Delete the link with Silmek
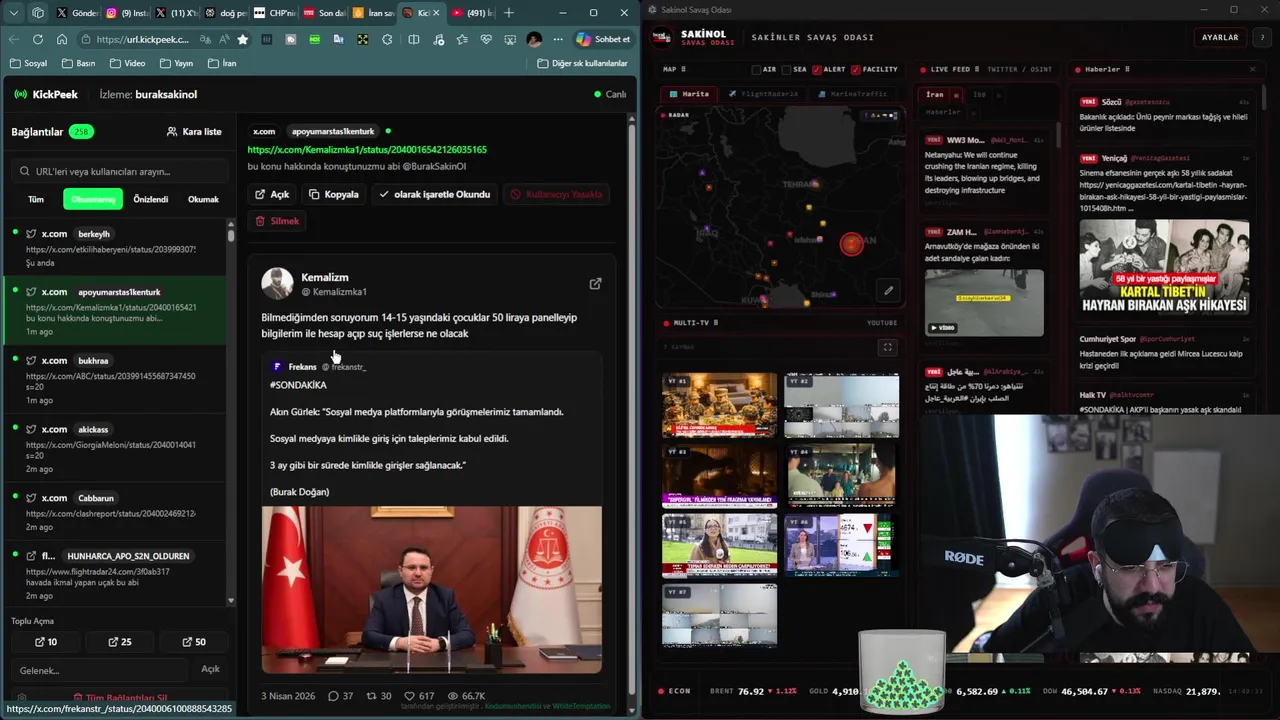This screenshot has height=720, width=1280. [x=277, y=220]
